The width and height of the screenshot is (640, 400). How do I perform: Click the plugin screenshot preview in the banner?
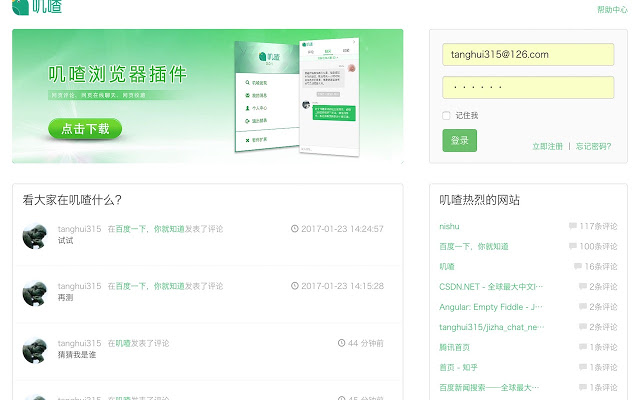click(297, 98)
